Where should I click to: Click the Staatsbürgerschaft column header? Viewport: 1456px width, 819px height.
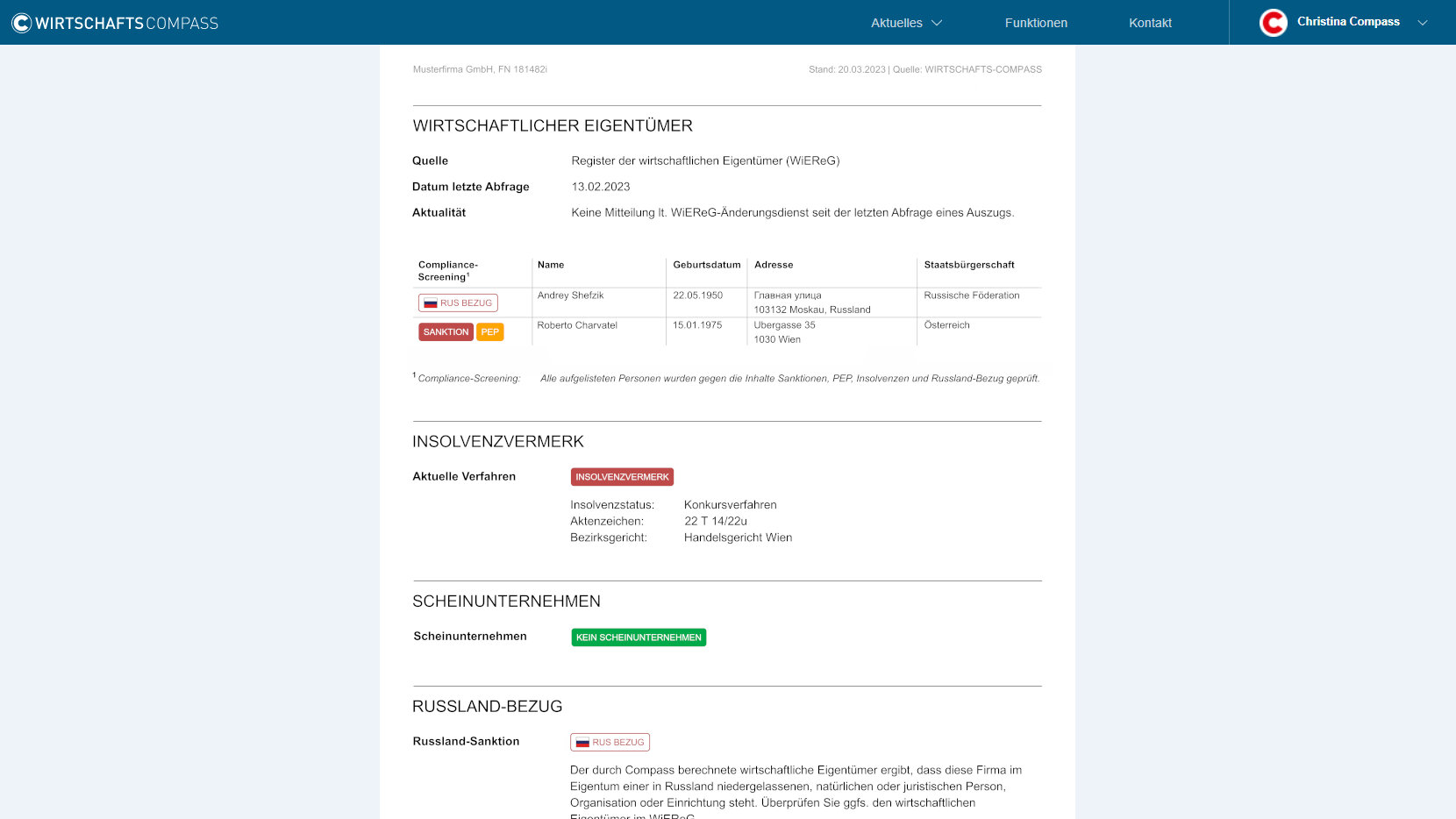[969, 265]
